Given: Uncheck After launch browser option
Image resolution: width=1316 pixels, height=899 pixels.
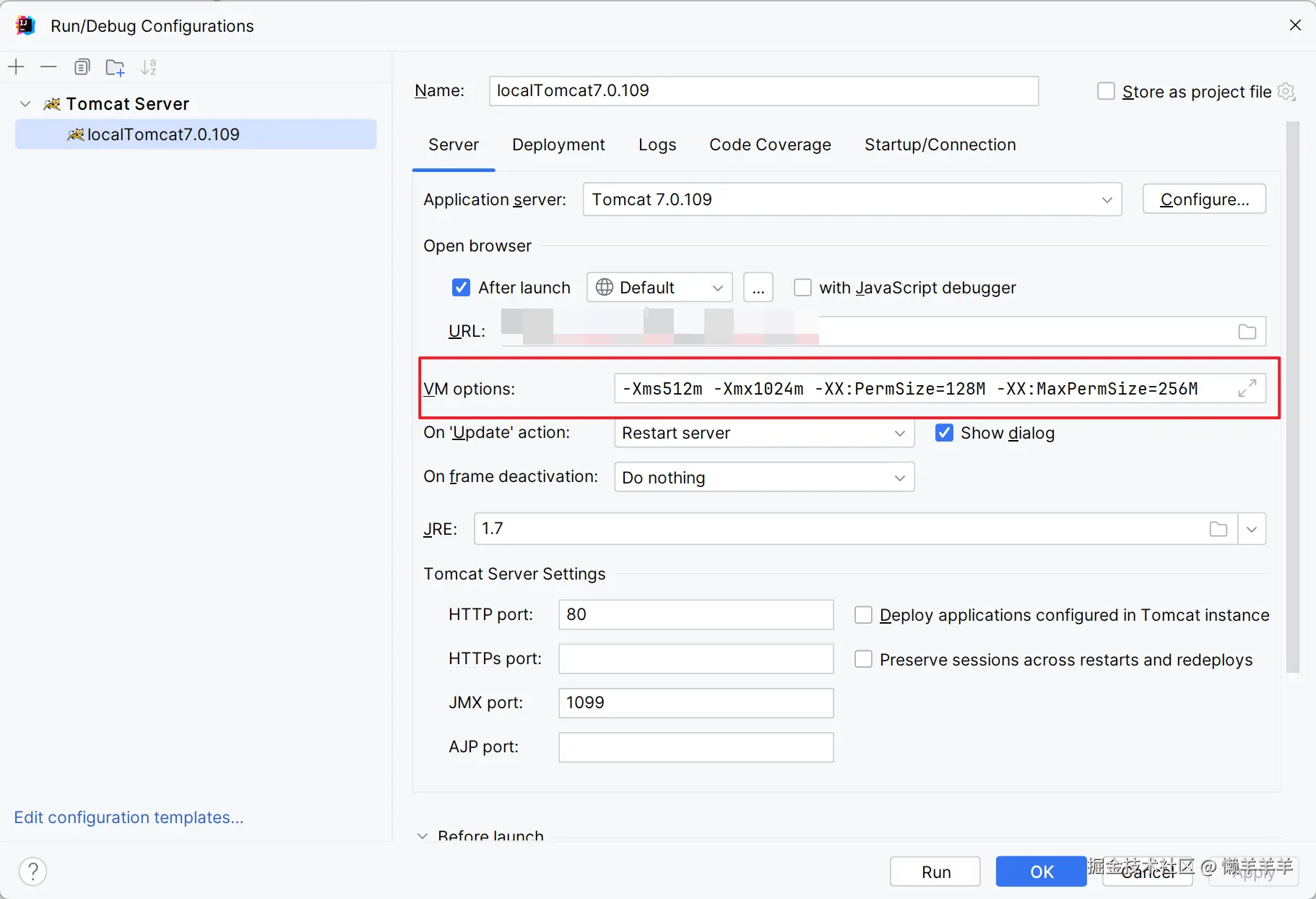Looking at the screenshot, I should coord(461,288).
